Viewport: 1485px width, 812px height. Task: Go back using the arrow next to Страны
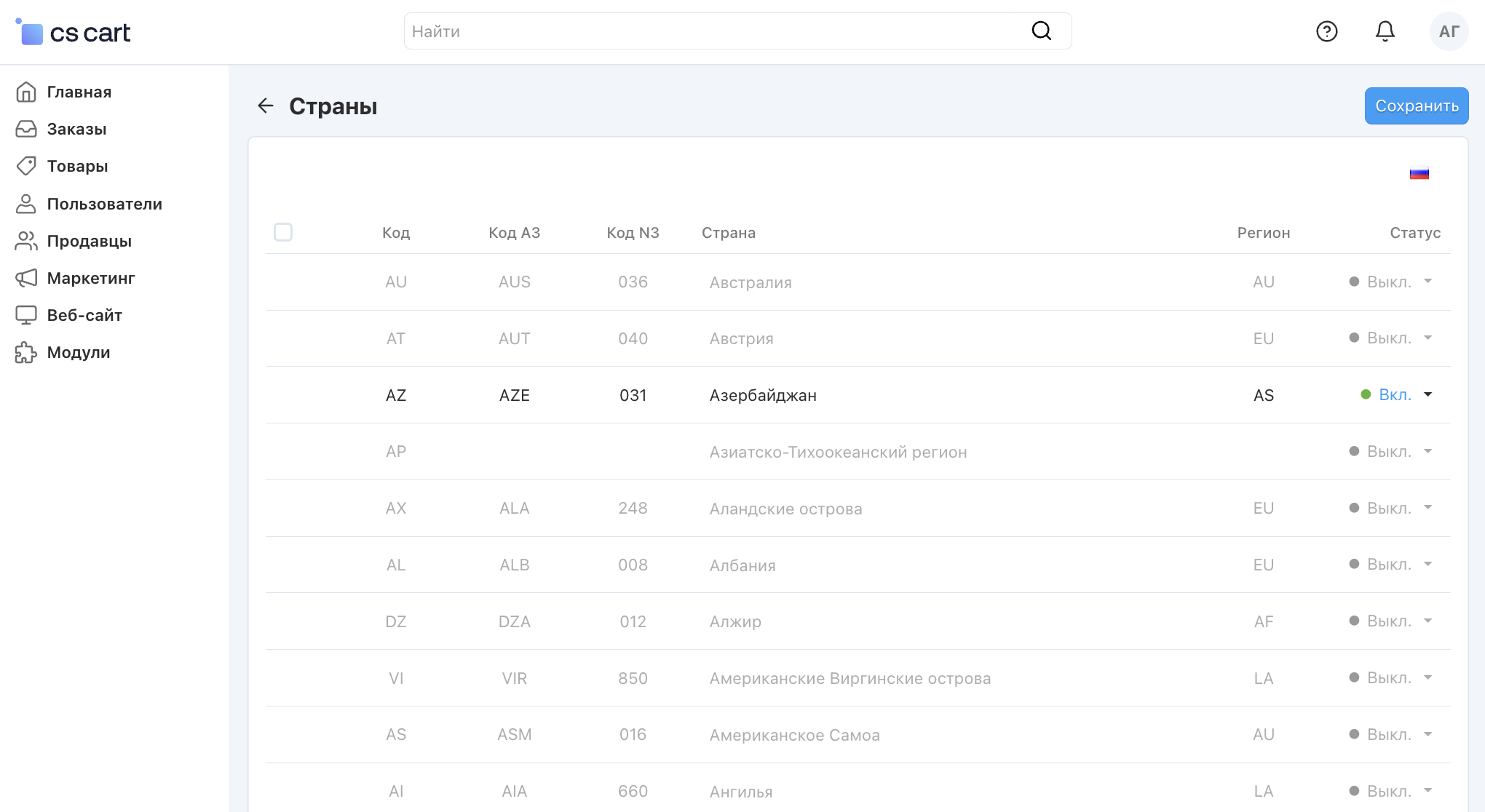pos(266,106)
